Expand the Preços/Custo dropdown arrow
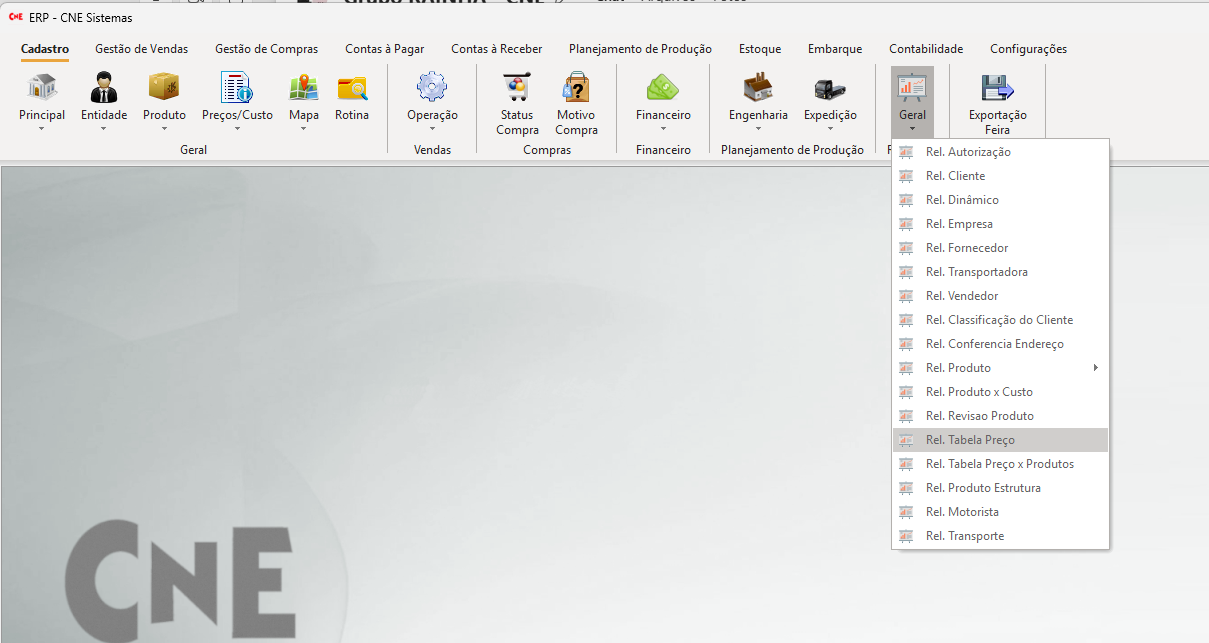1209x643 pixels. [x=237, y=129]
